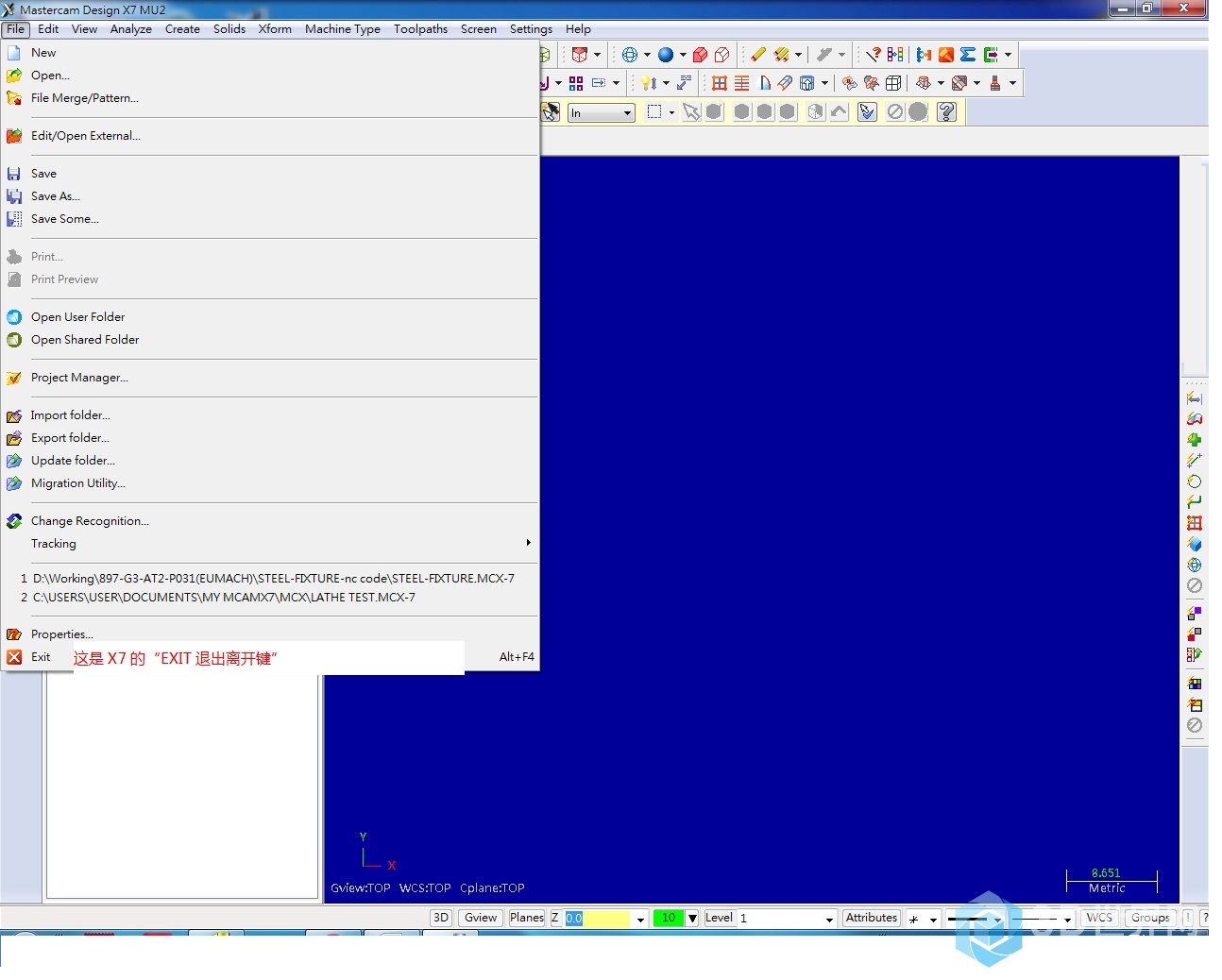Click the wireframe globe shading icon
This screenshot has height=980, width=1222.
tap(630, 55)
